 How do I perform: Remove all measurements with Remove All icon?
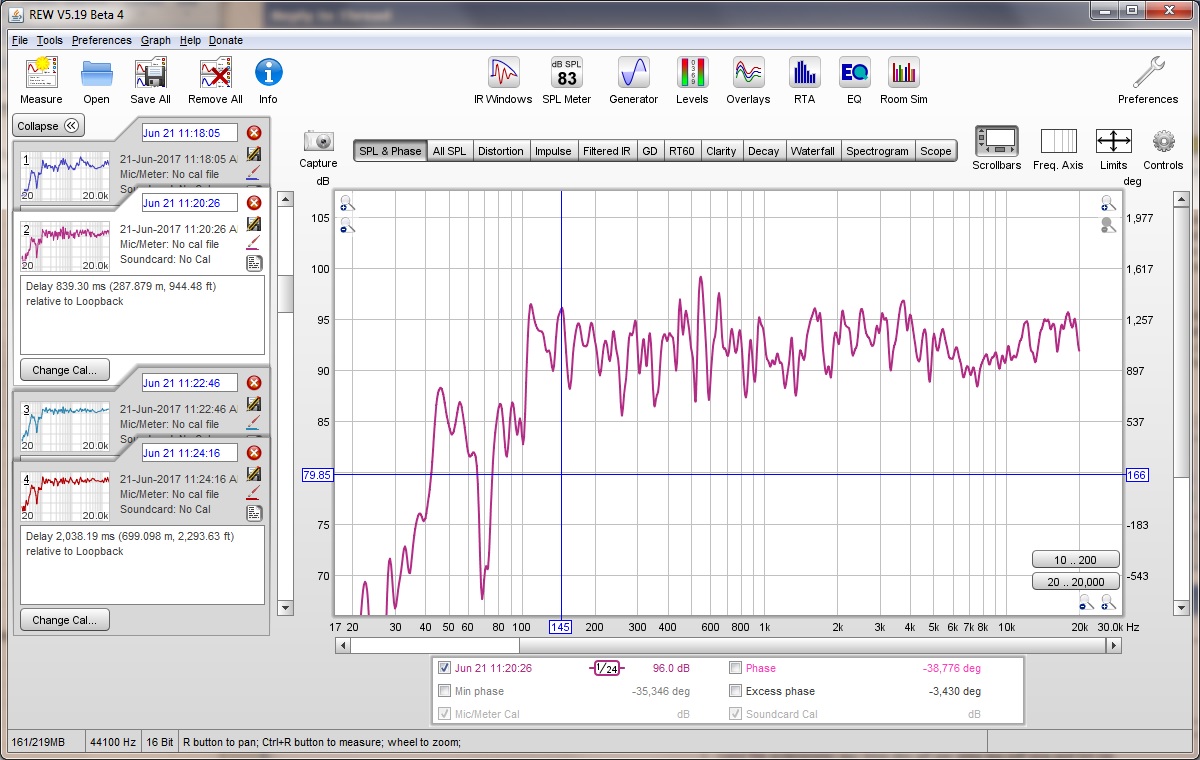pyautogui.click(x=215, y=74)
